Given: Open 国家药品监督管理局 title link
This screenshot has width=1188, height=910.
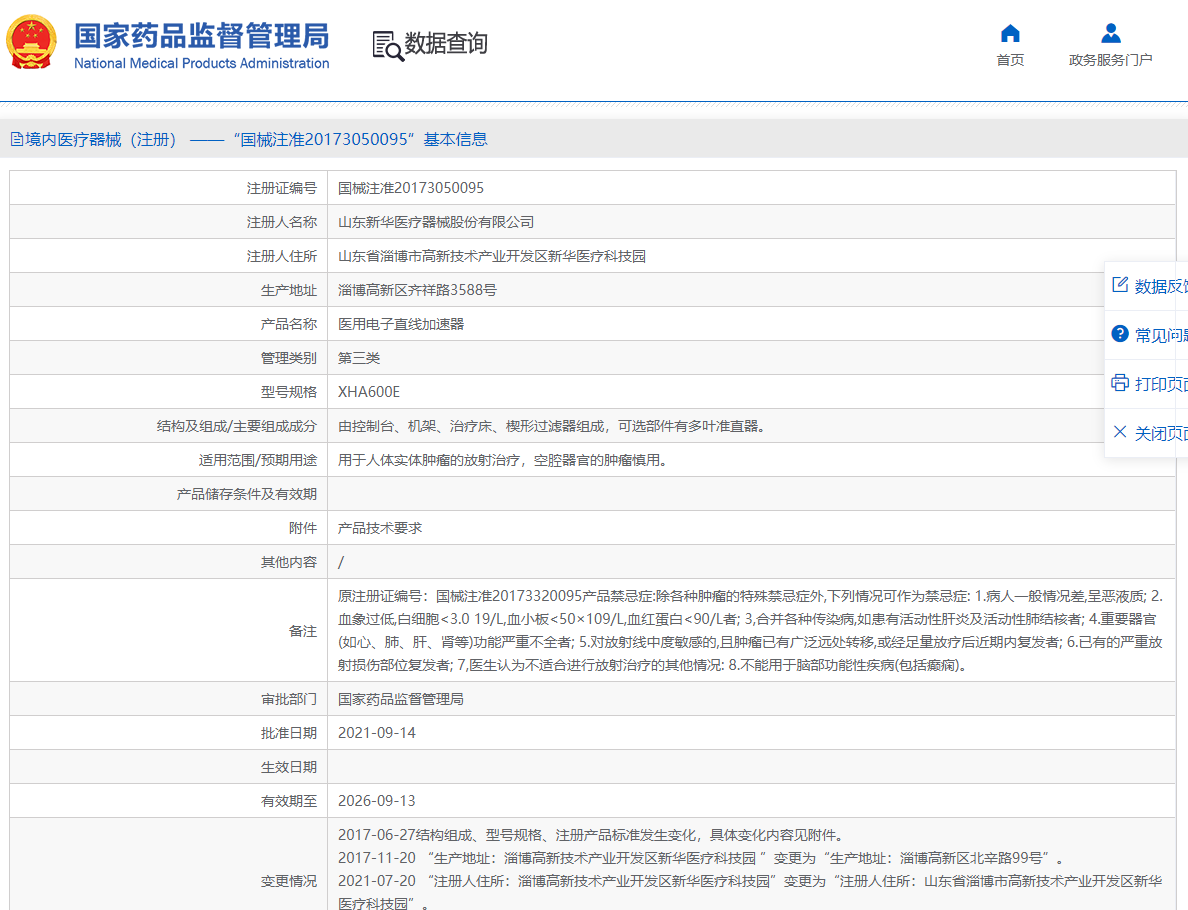Looking at the screenshot, I should click(202, 36).
